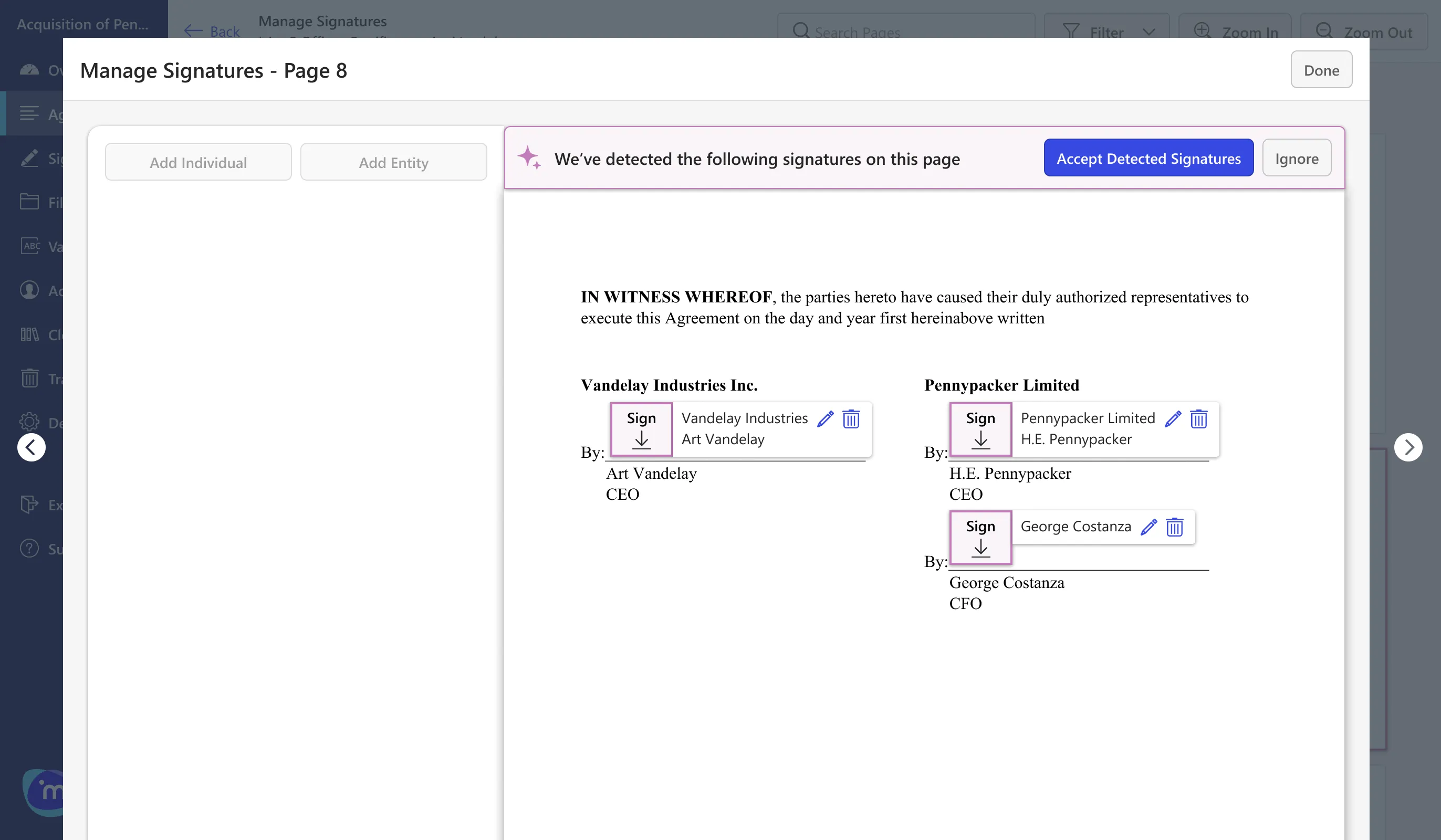This screenshot has height=840, width=1441.
Task: Click the Sign box for Art Vandelay
Action: coord(641,429)
